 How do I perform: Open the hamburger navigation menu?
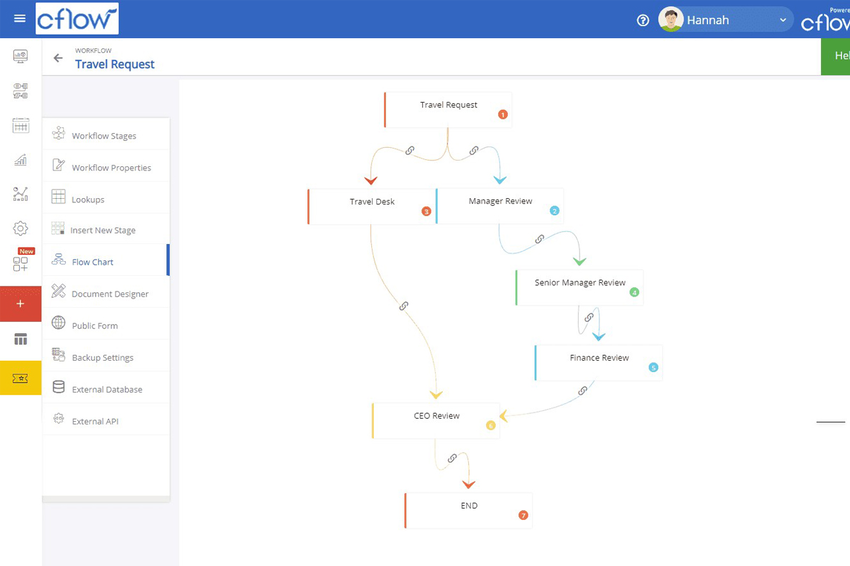coord(20,19)
